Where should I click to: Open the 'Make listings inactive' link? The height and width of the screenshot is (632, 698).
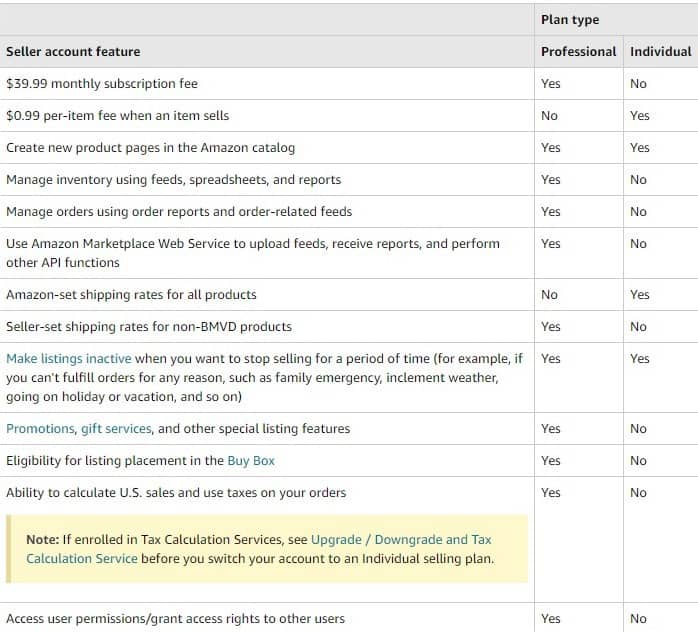click(x=69, y=359)
